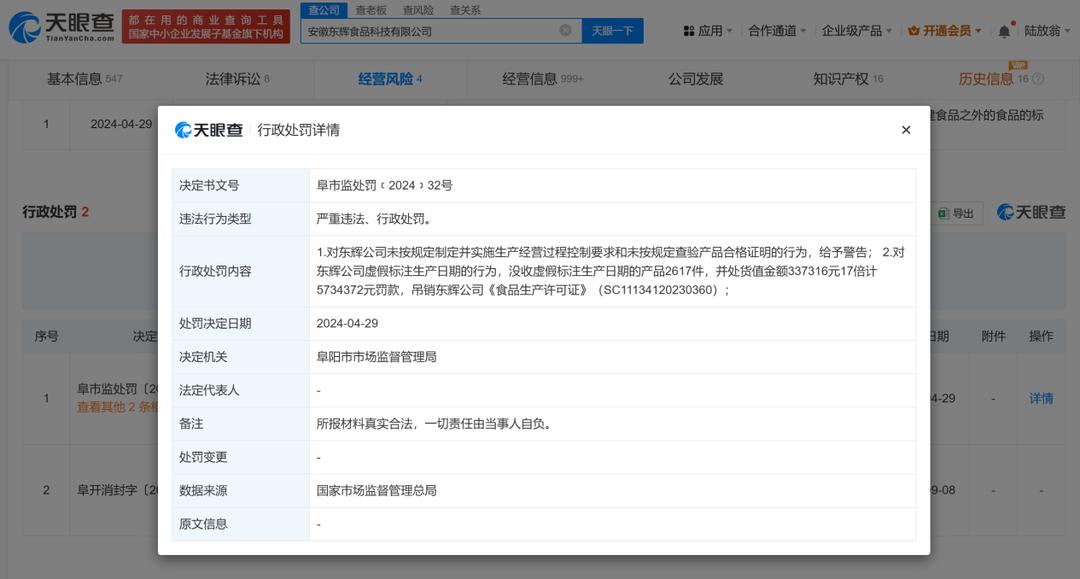1080x579 pixels.
Task: Click the red banner 都在用的商业查询工具
Action: (x=206, y=27)
